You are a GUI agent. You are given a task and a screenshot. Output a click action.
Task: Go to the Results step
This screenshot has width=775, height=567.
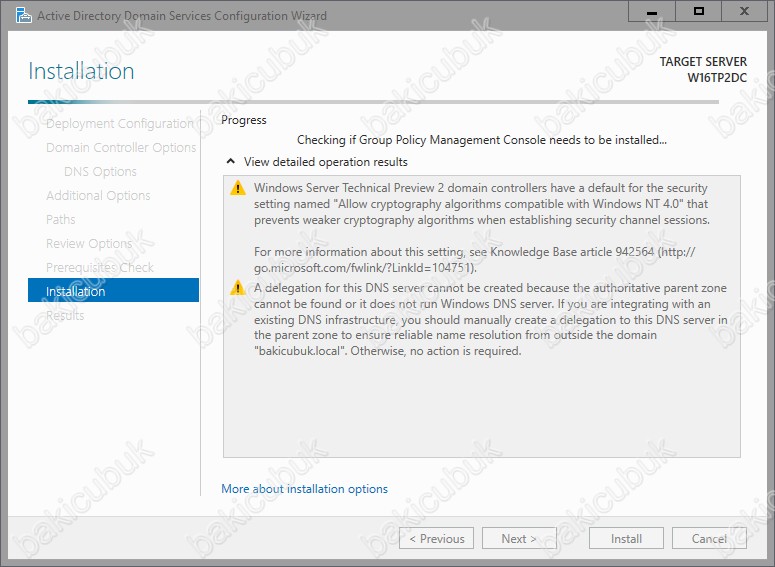pyautogui.click(x=65, y=316)
